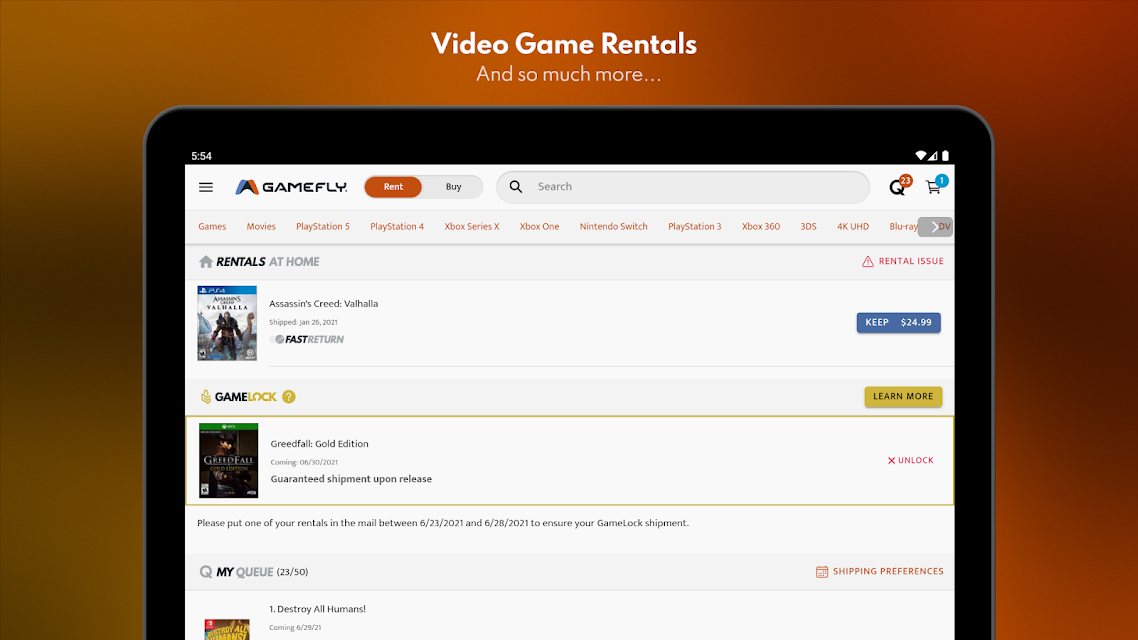
Task: Open Assassin's Creed: Valhalla cover thumbnail
Action: (227, 323)
